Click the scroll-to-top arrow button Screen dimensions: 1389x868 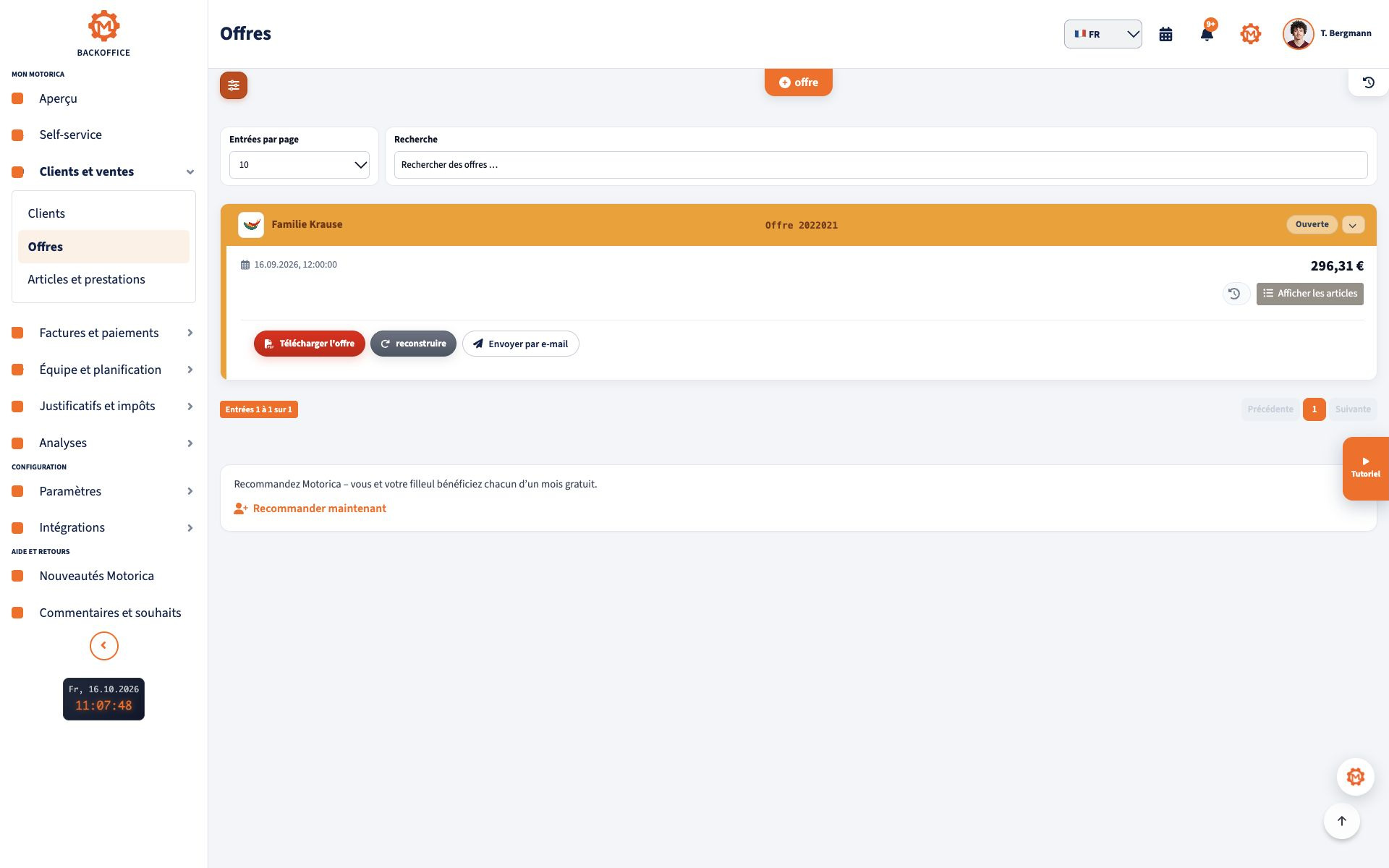click(1342, 821)
